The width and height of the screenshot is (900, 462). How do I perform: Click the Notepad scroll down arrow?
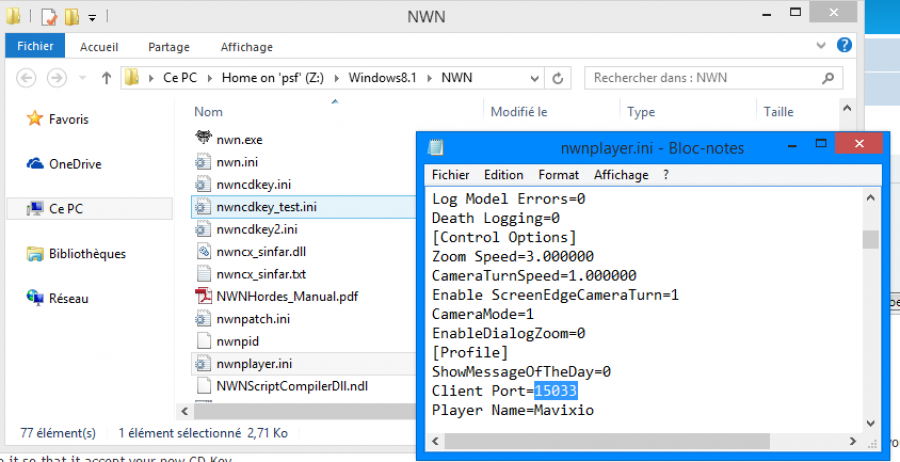(x=870, y=424)
